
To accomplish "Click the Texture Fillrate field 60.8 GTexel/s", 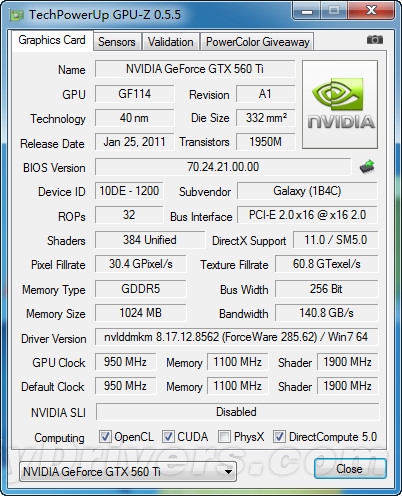I will (x=327, y=264).
